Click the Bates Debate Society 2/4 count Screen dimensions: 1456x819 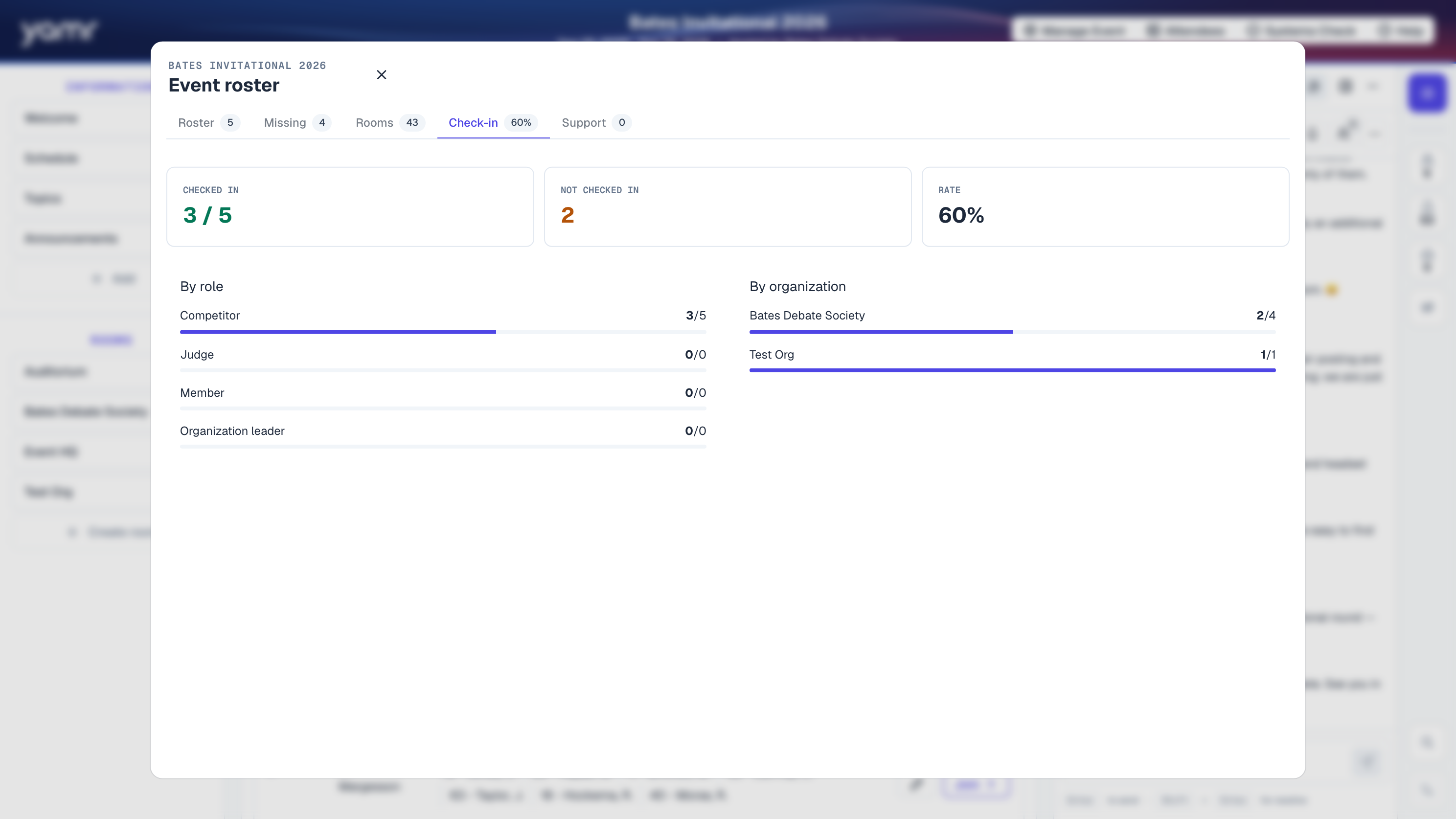(1266, 316)
